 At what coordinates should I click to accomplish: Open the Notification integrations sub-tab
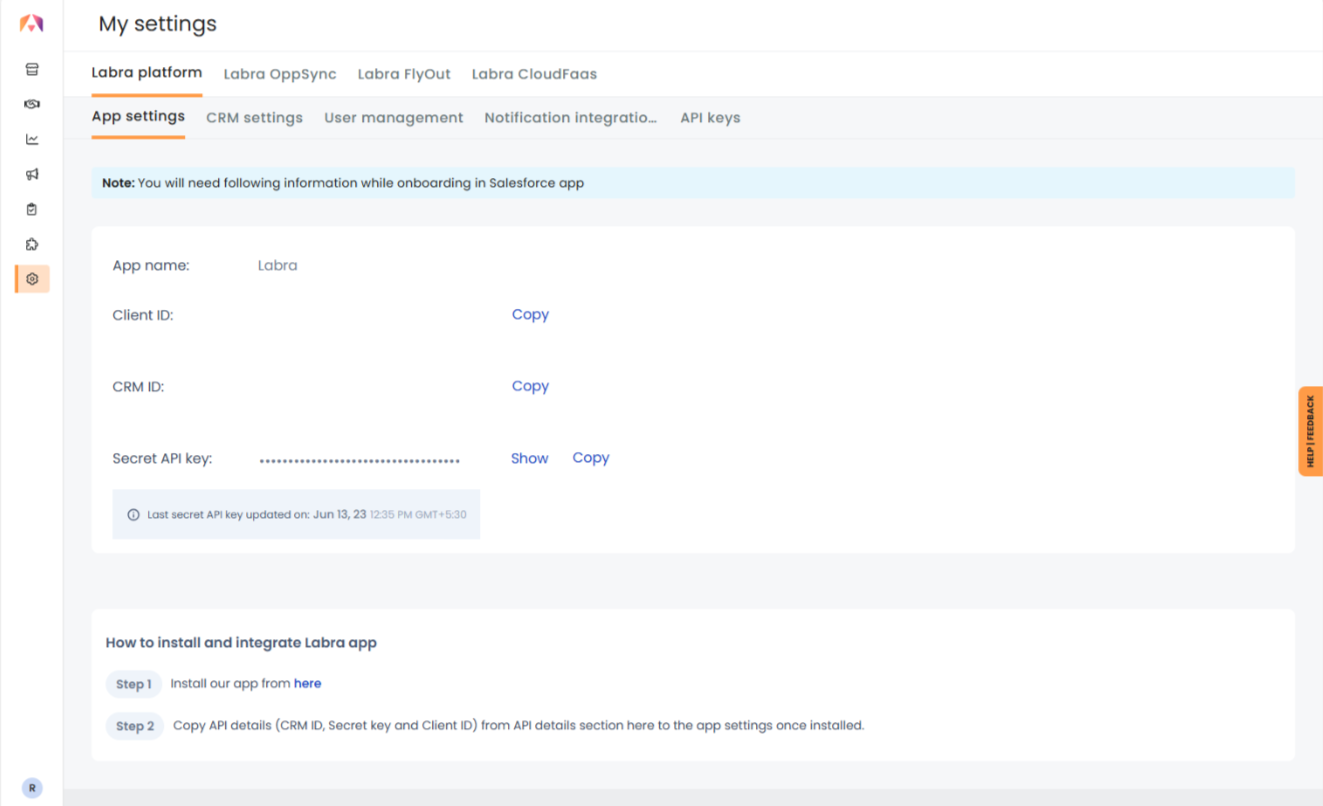pos(571,118)
